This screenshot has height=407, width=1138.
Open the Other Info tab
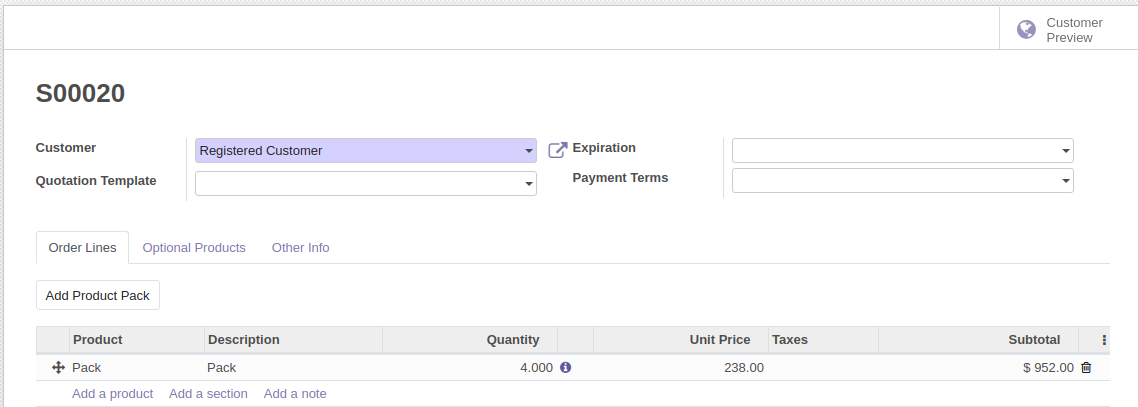click(300, 247)
